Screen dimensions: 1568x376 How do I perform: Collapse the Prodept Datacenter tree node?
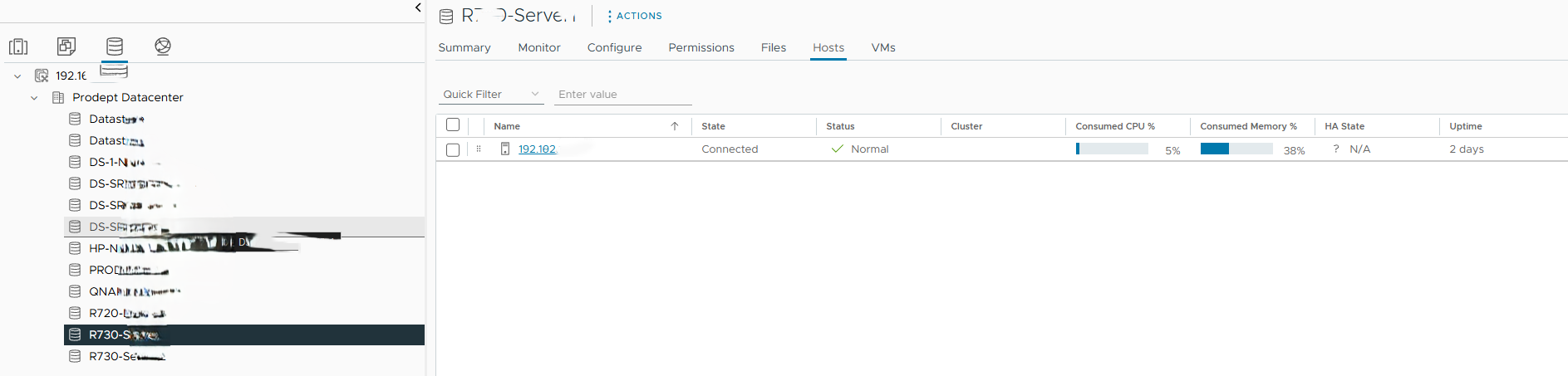coord(34,98)
